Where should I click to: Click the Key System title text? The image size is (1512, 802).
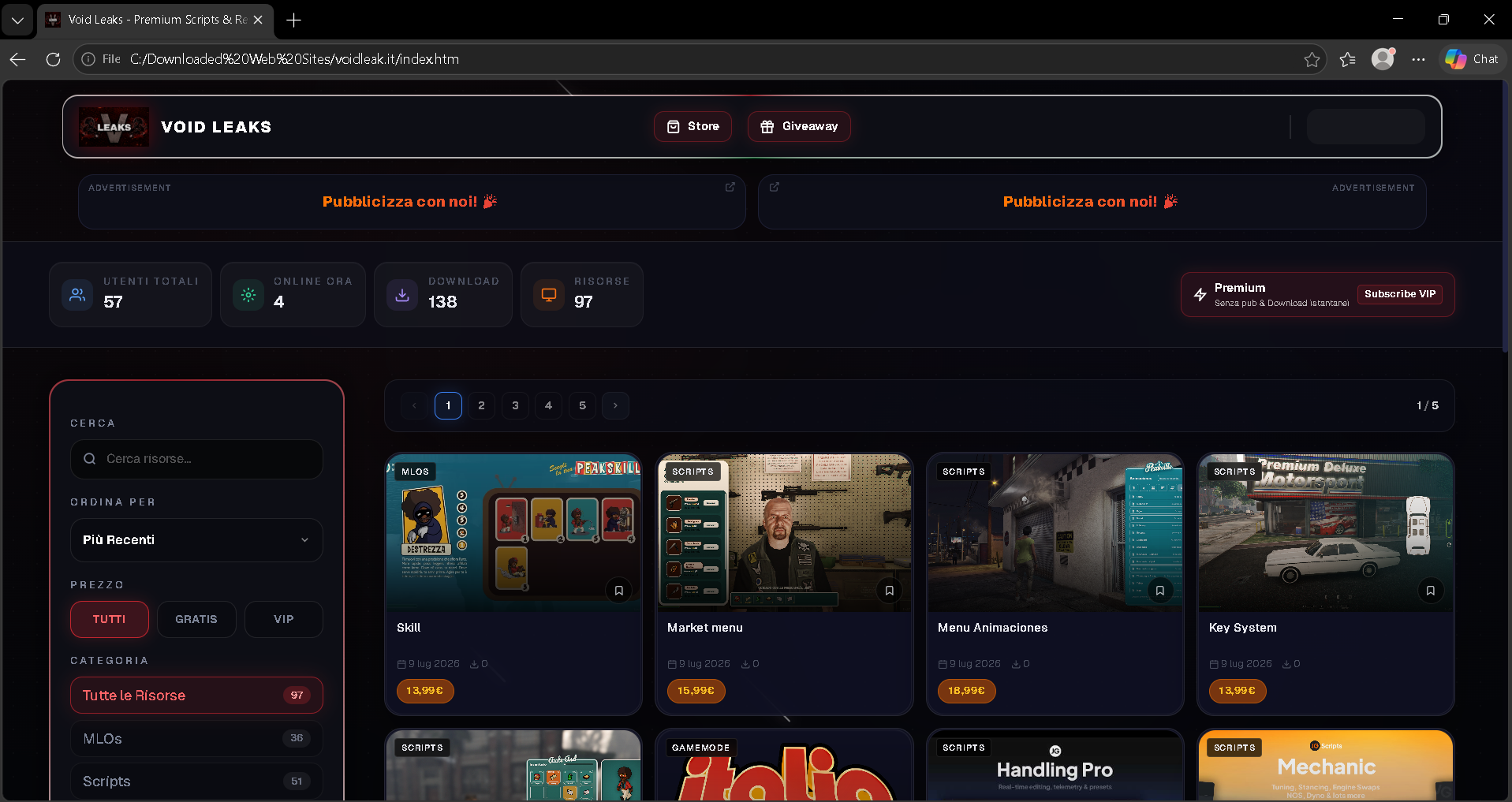pyautogui.click(x=1243, y=628)
